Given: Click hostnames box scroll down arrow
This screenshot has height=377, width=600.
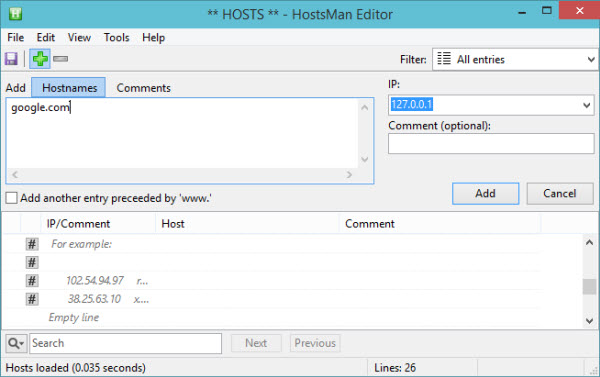Looking at the screenshot, I should pyautogui.click(x=365, y=159).
